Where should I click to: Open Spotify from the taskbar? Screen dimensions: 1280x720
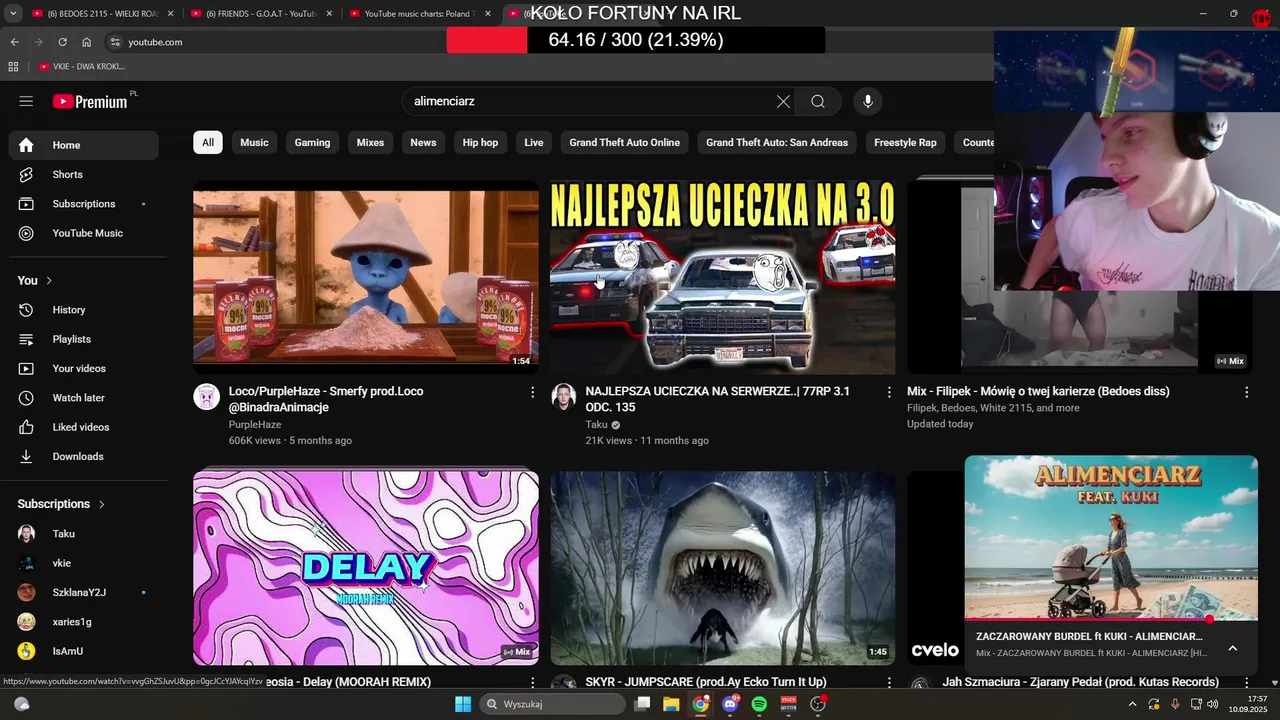click(x=759, y=704)
